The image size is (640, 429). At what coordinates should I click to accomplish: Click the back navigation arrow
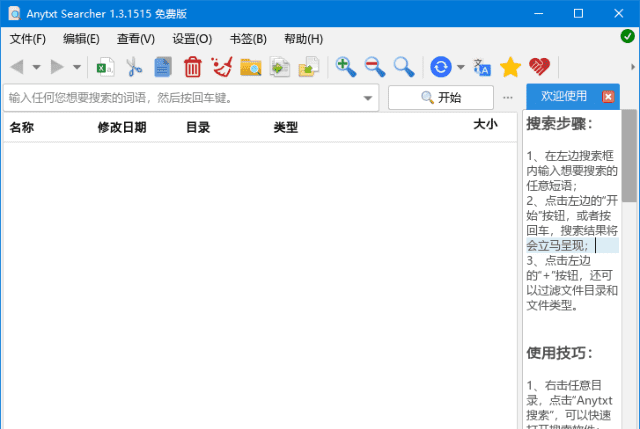click(17, 67)
